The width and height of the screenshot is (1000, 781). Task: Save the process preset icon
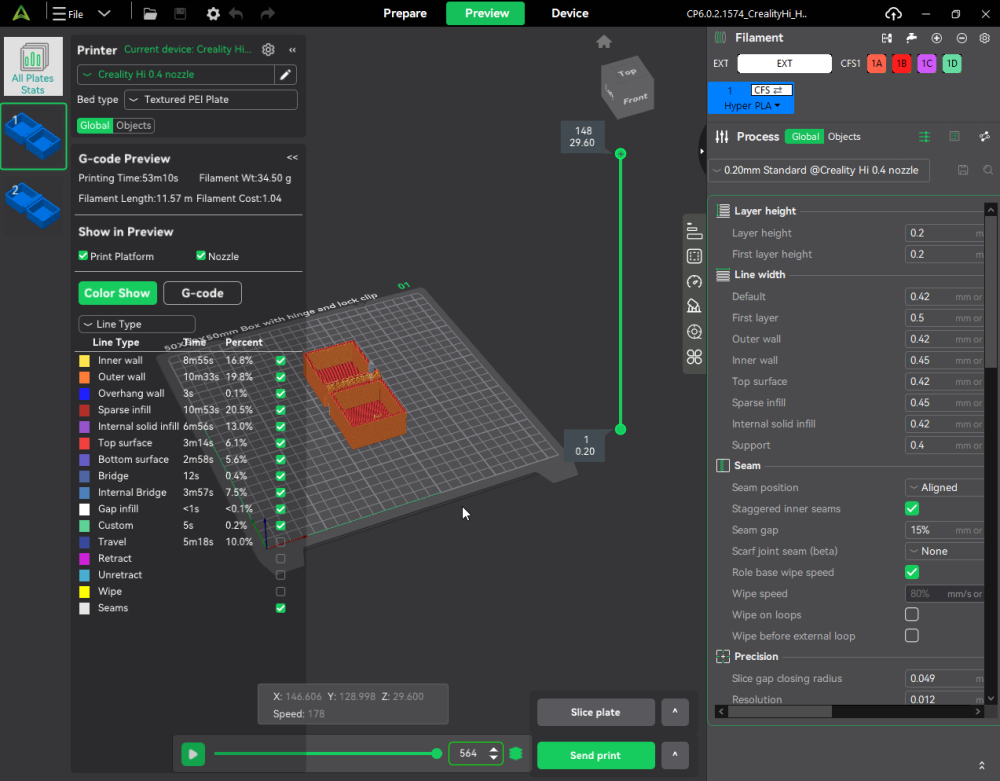click(x=963, y=170)
